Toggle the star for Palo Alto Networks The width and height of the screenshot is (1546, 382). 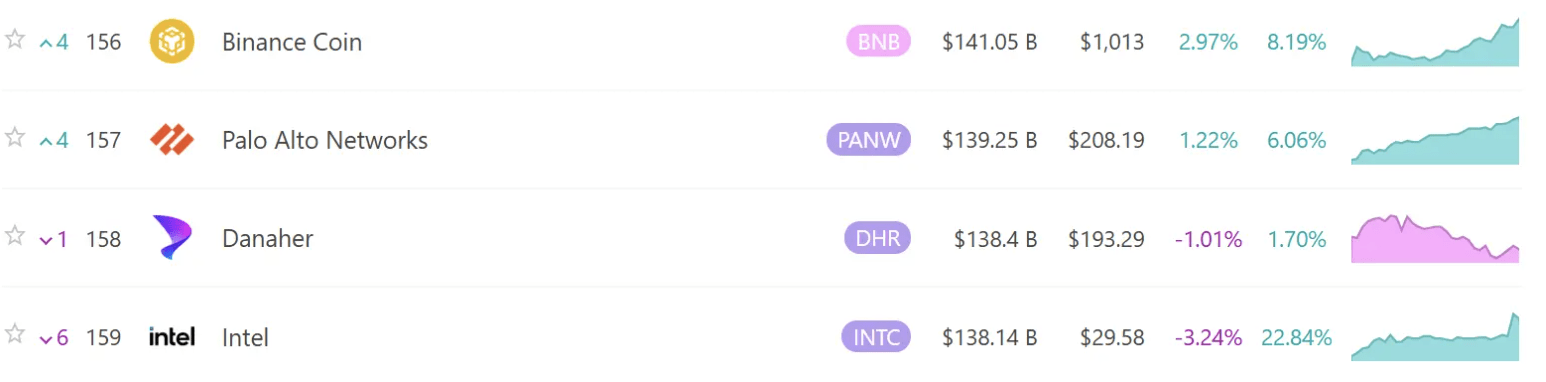click(x=15, y=138)
